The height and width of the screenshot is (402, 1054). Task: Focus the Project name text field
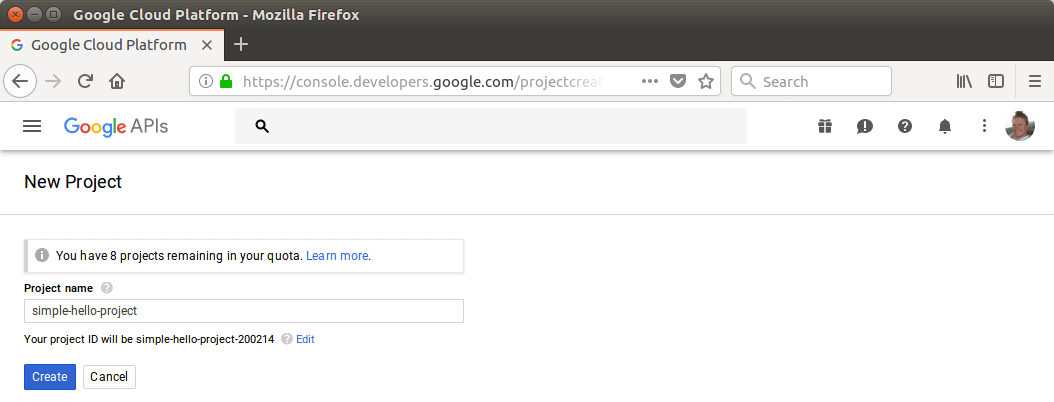[x=243, y=311]
